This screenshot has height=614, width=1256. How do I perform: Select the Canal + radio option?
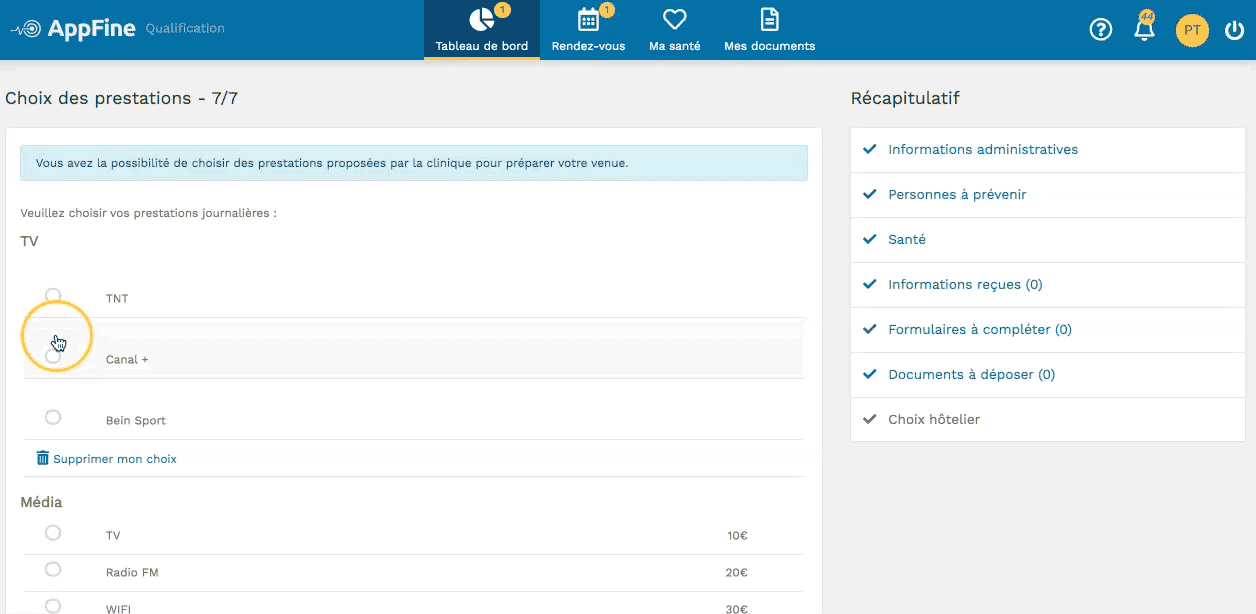tap(53, 356)
